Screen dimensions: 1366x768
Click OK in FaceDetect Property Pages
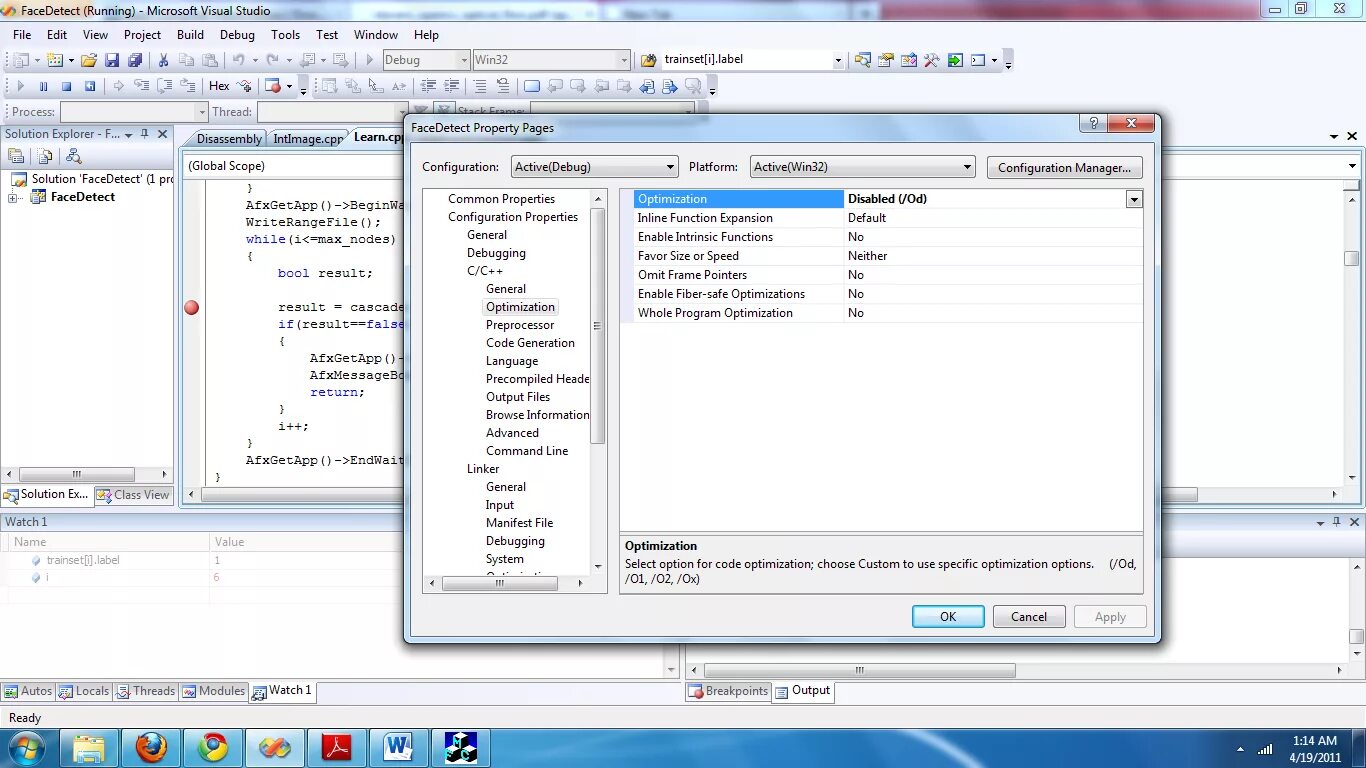pos(948,617)
